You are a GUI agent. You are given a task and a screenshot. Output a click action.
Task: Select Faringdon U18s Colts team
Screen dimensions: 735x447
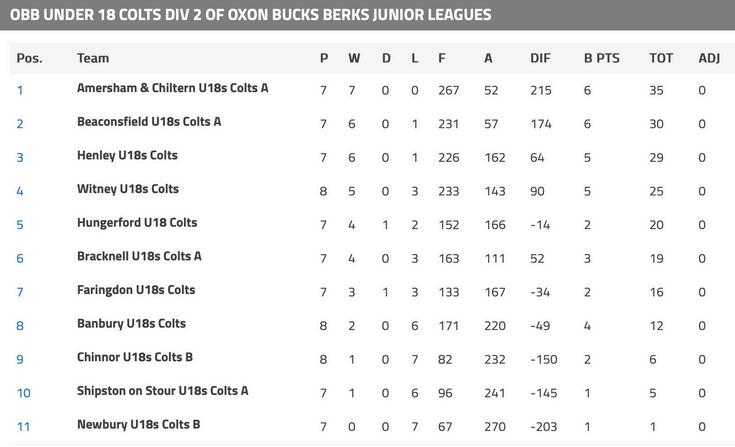coord(136,290)
